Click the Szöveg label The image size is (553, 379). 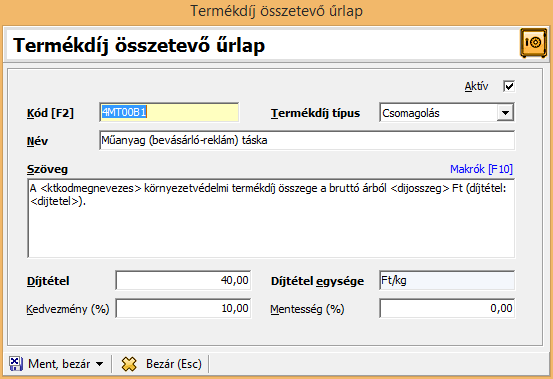(47, 170)
